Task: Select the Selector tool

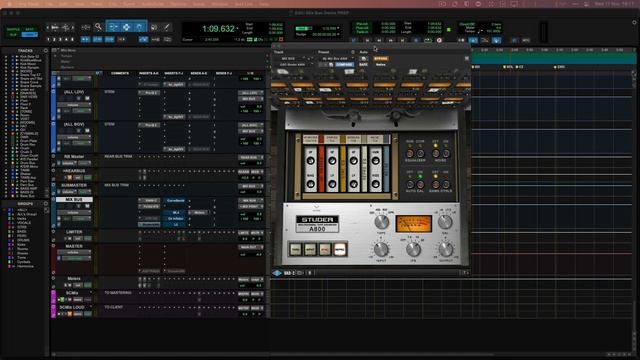Action: (x=127, y=27)
